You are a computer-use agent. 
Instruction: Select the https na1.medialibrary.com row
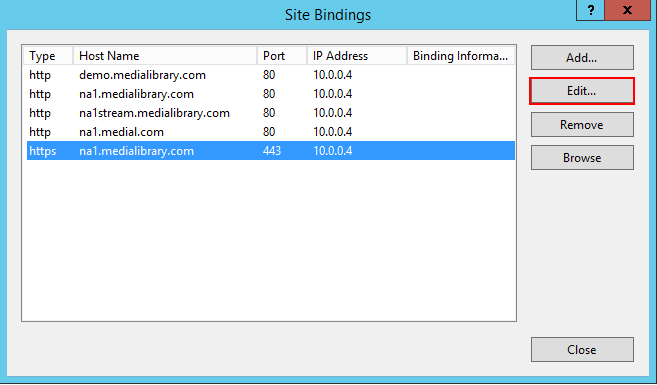pyautogui.click(x=271, y=151)
